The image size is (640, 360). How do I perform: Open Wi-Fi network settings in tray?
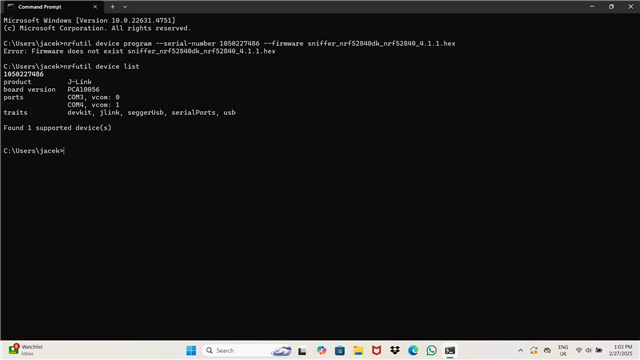(578, 350)
